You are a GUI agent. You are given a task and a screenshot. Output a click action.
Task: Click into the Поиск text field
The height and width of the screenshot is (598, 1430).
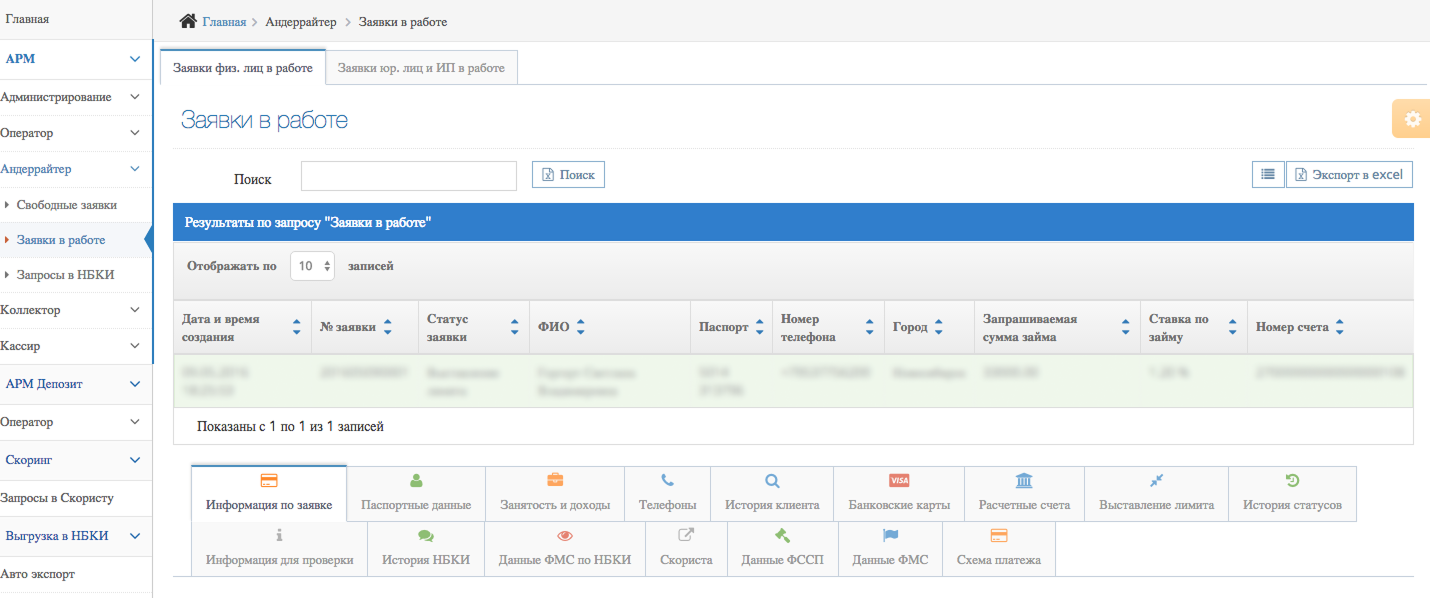coord(408,175)
